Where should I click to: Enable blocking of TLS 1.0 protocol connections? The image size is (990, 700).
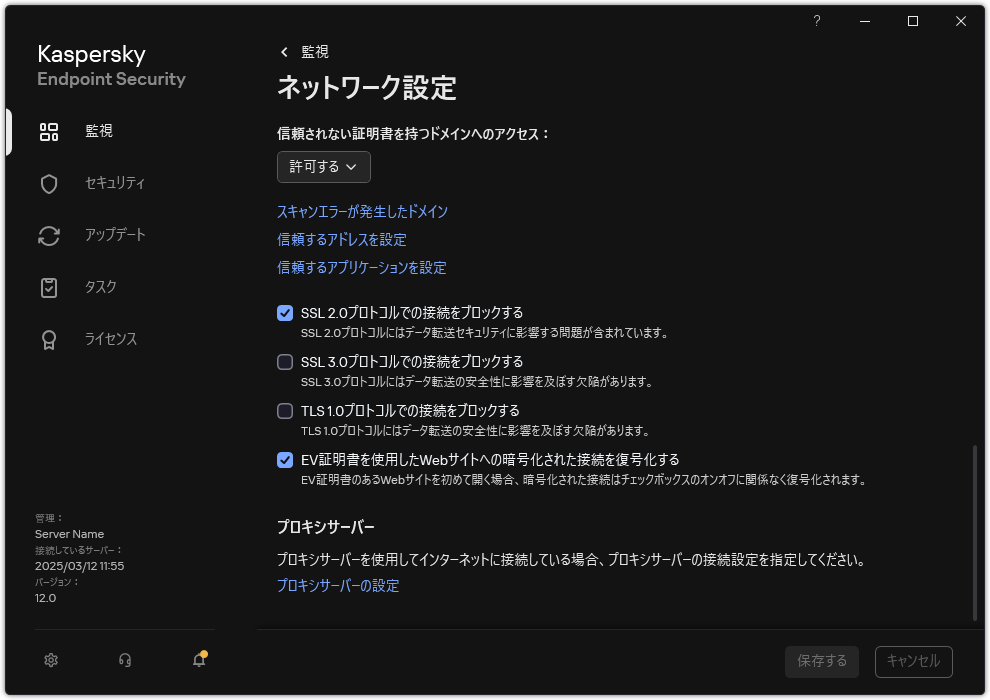tap(285, 410)
